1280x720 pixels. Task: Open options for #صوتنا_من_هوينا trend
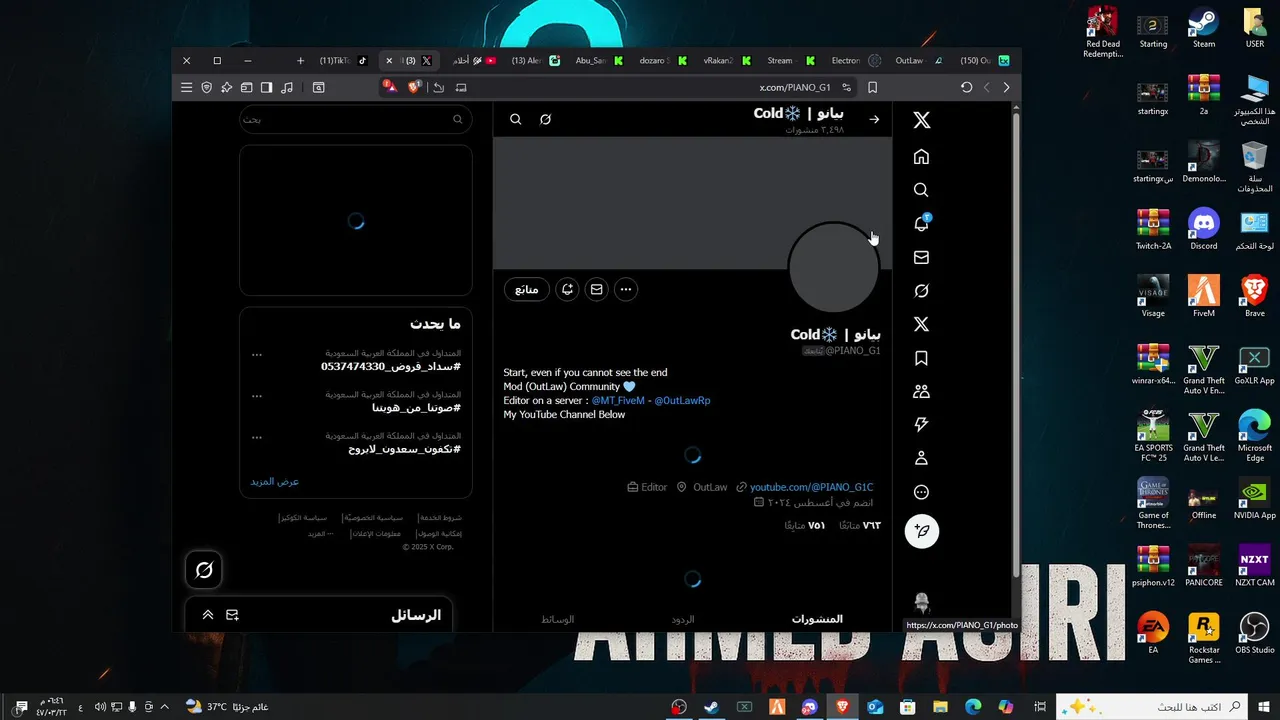coord(257,395)
